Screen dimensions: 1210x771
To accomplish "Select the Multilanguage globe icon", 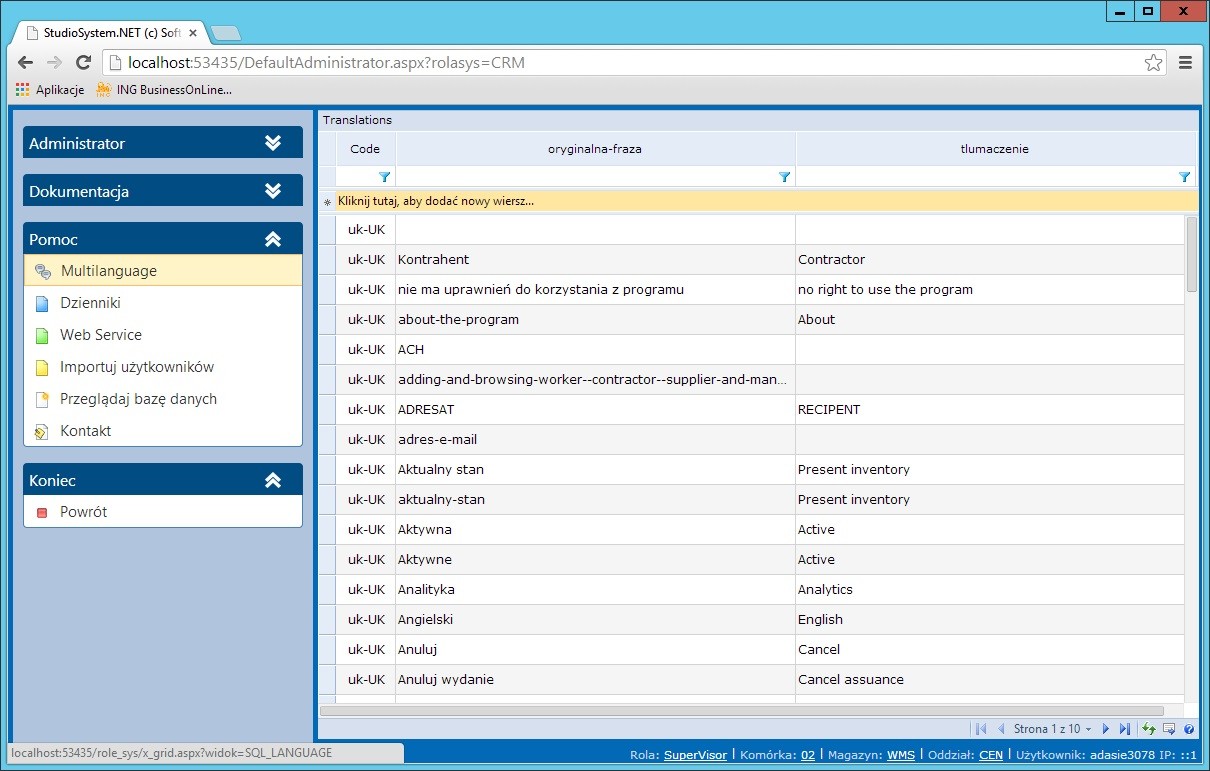I will [42, 270].
